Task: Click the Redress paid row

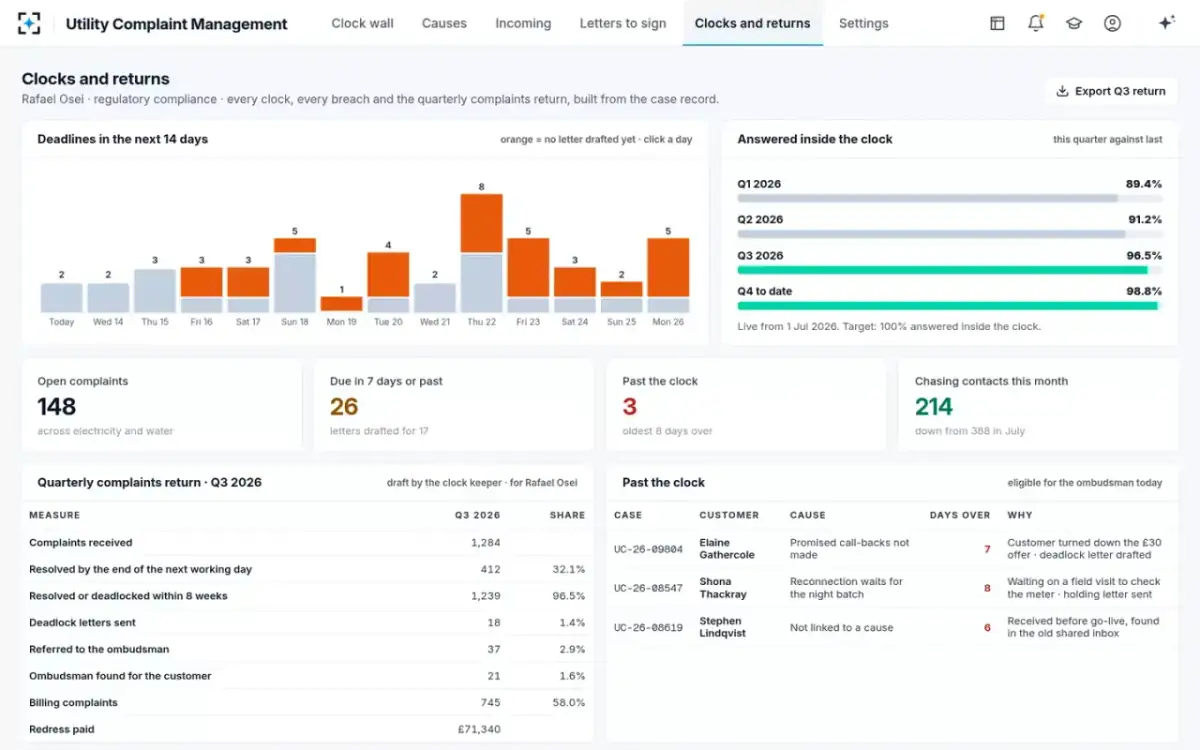Action: (307, 729)
